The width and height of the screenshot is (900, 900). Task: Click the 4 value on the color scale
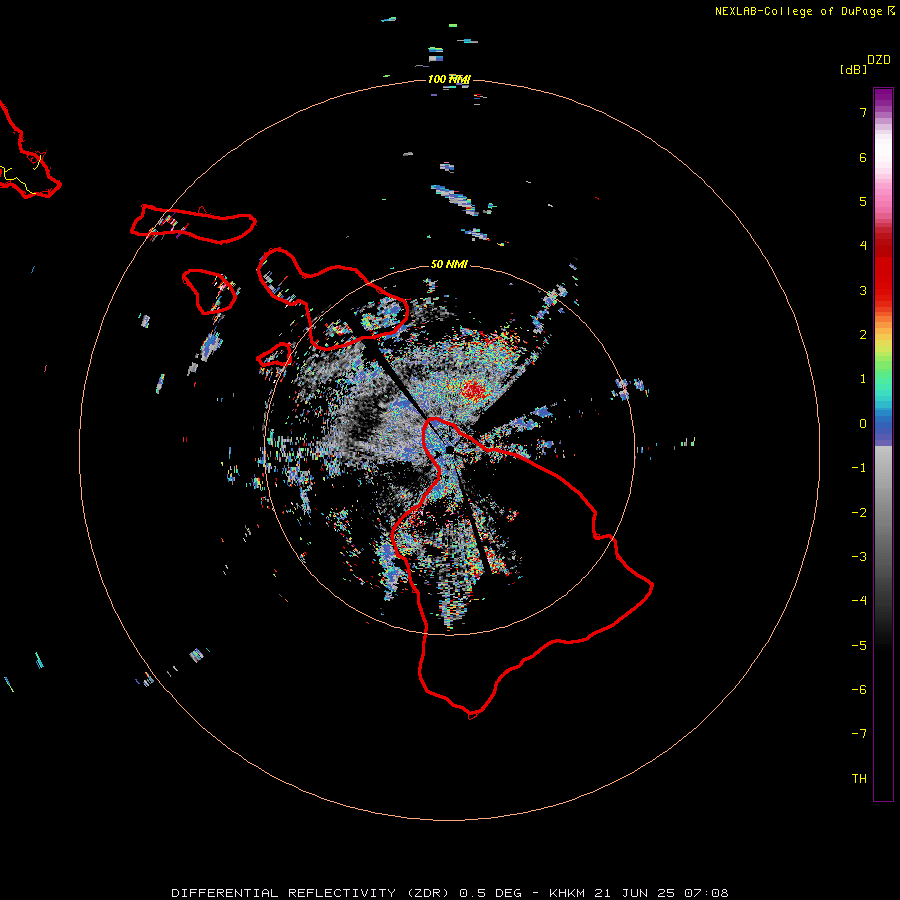point(863,246)
